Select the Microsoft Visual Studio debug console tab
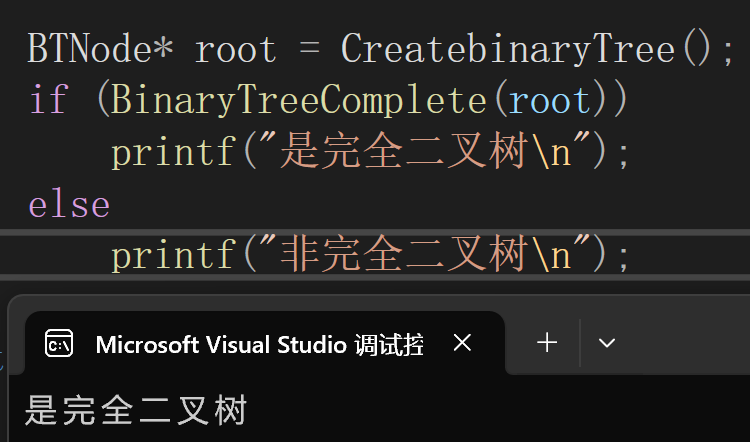Image resolution: width=750 pixels, height=442 pixels. [265, 343]
